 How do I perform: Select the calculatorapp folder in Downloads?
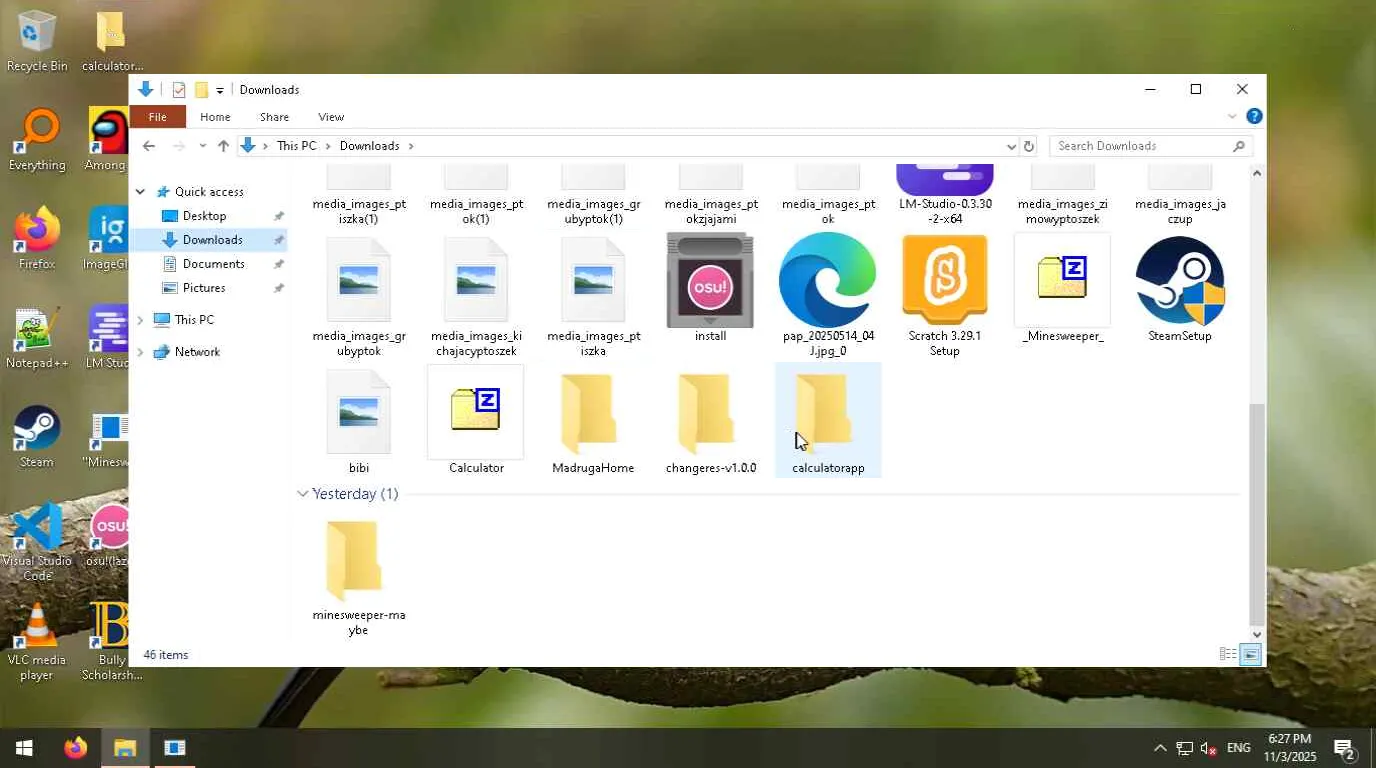pyautogui.click(x=828, y=420)
